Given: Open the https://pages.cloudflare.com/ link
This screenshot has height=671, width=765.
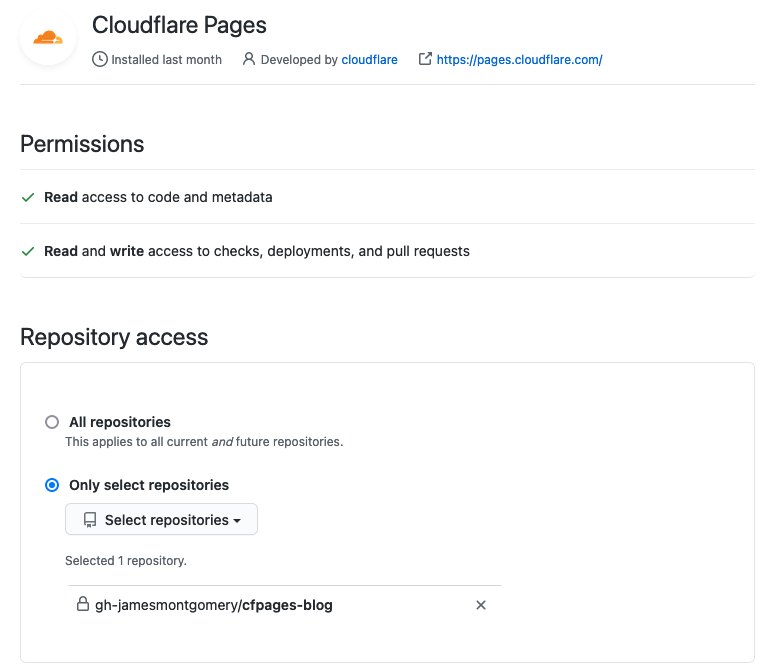Looking at the screenshot, I should tap(520, 60).
